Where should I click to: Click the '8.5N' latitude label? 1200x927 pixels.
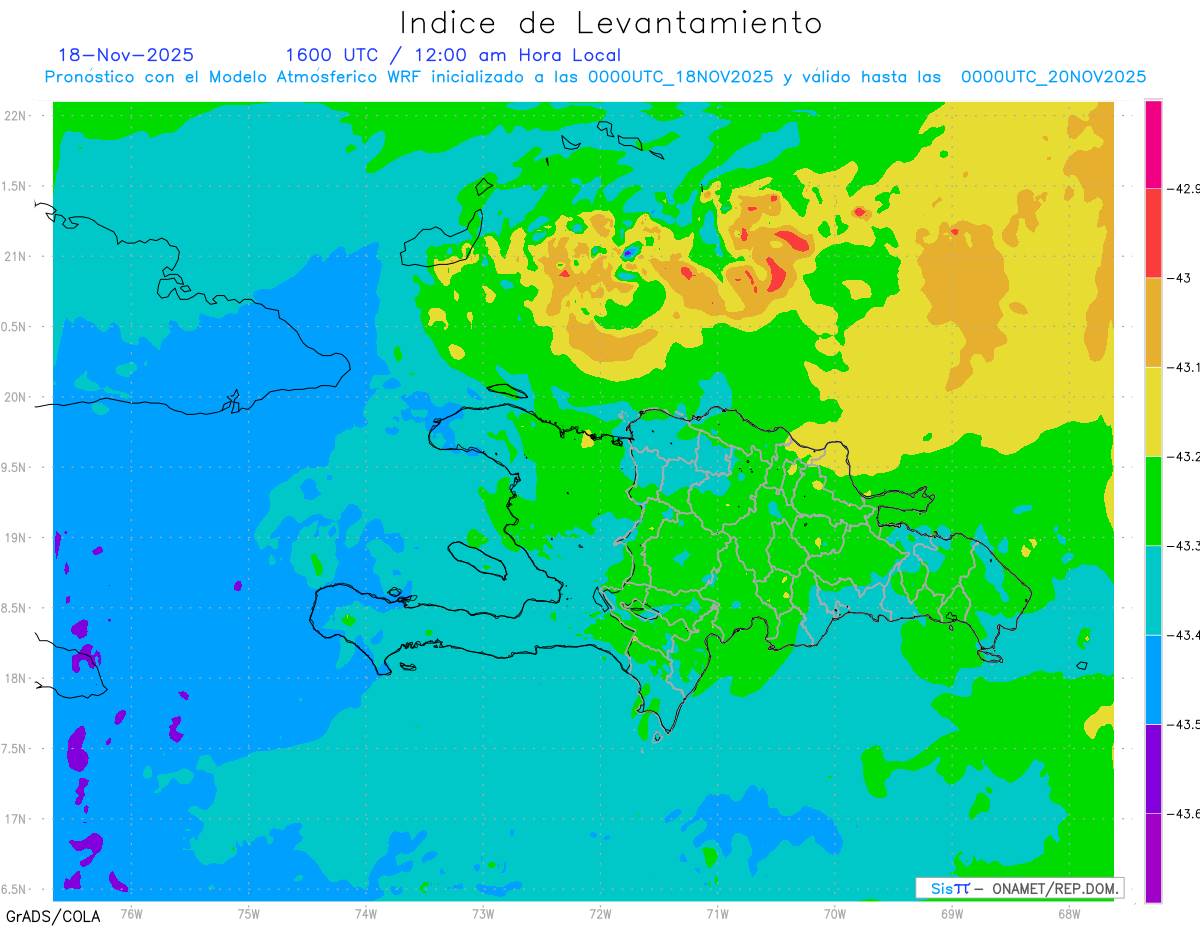pos(14,608)
